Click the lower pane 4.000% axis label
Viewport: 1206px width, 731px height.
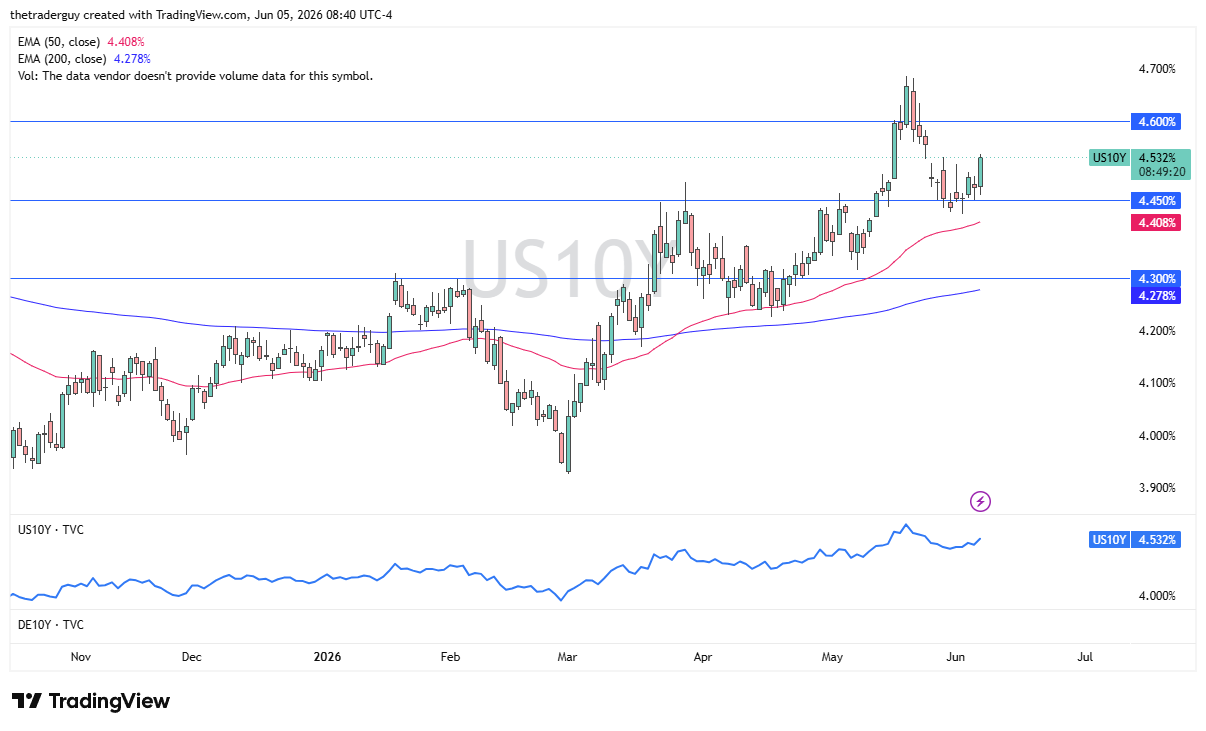1157,596
